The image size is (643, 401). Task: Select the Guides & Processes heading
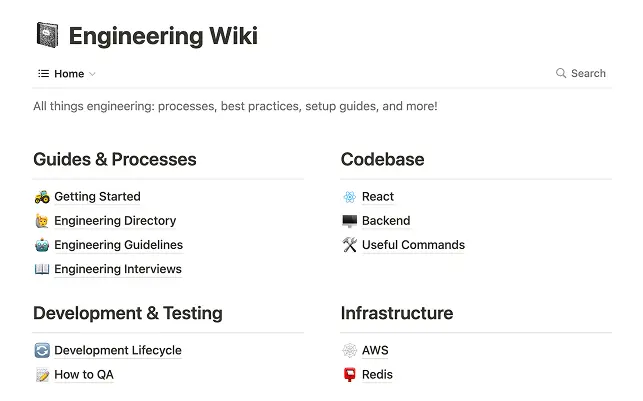(115, 159)
